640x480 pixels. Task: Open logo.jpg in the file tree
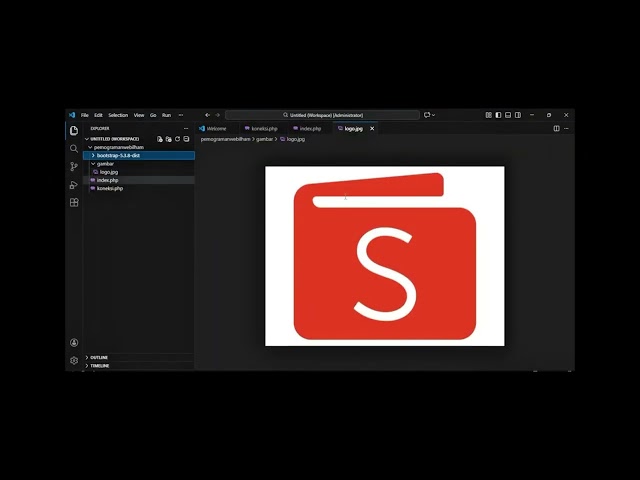click(139, 172)
